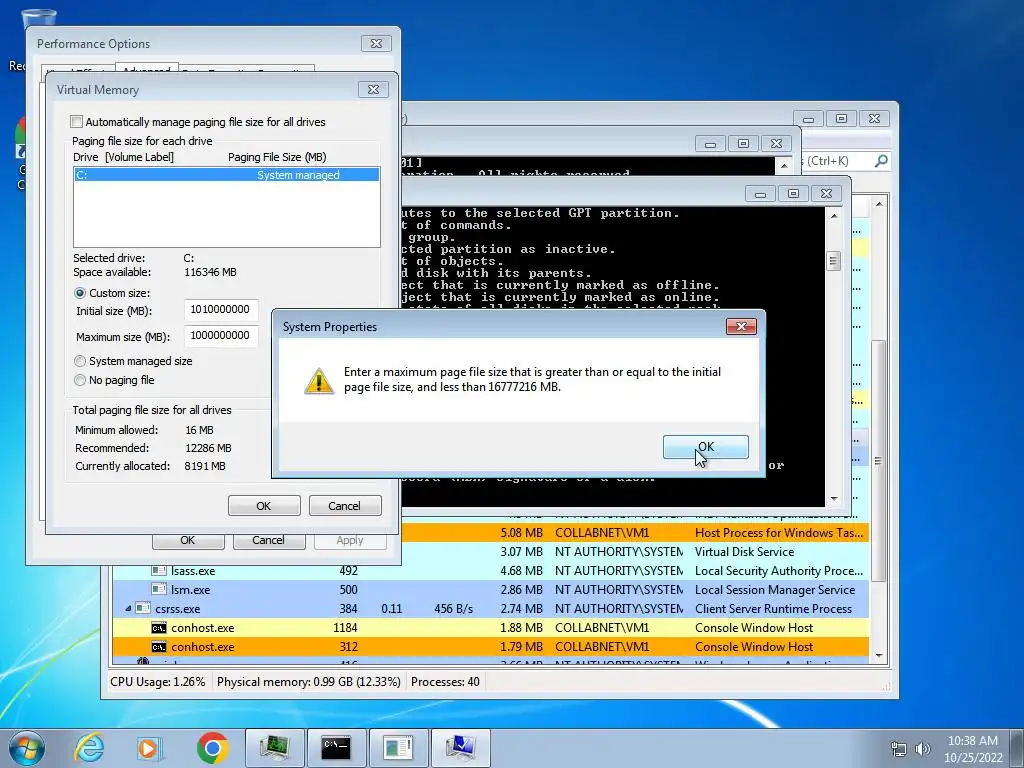Click Local Security Authority Process description

tap(779, 571)
